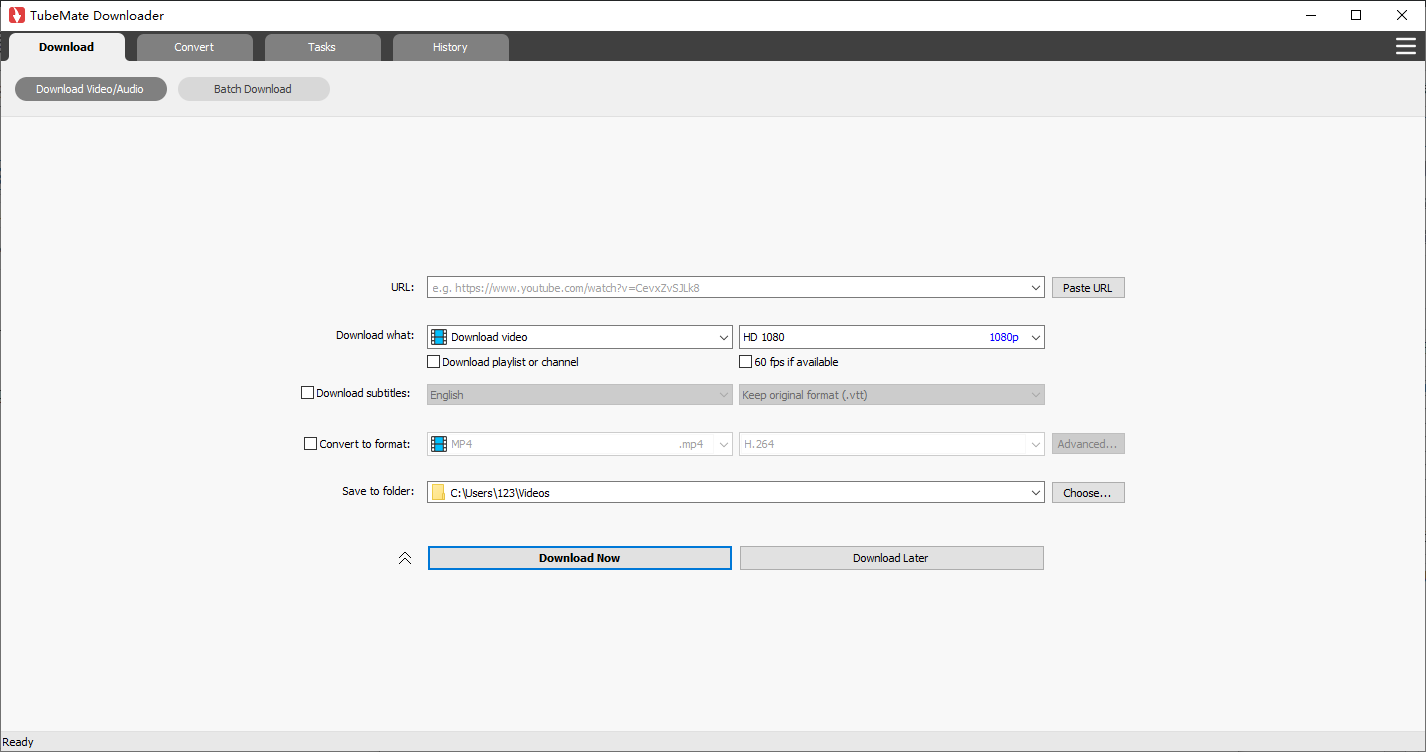Open the URL history dropdown arrow
The width and height of the screenshot is (1426, 752).
pos(1036,288)
